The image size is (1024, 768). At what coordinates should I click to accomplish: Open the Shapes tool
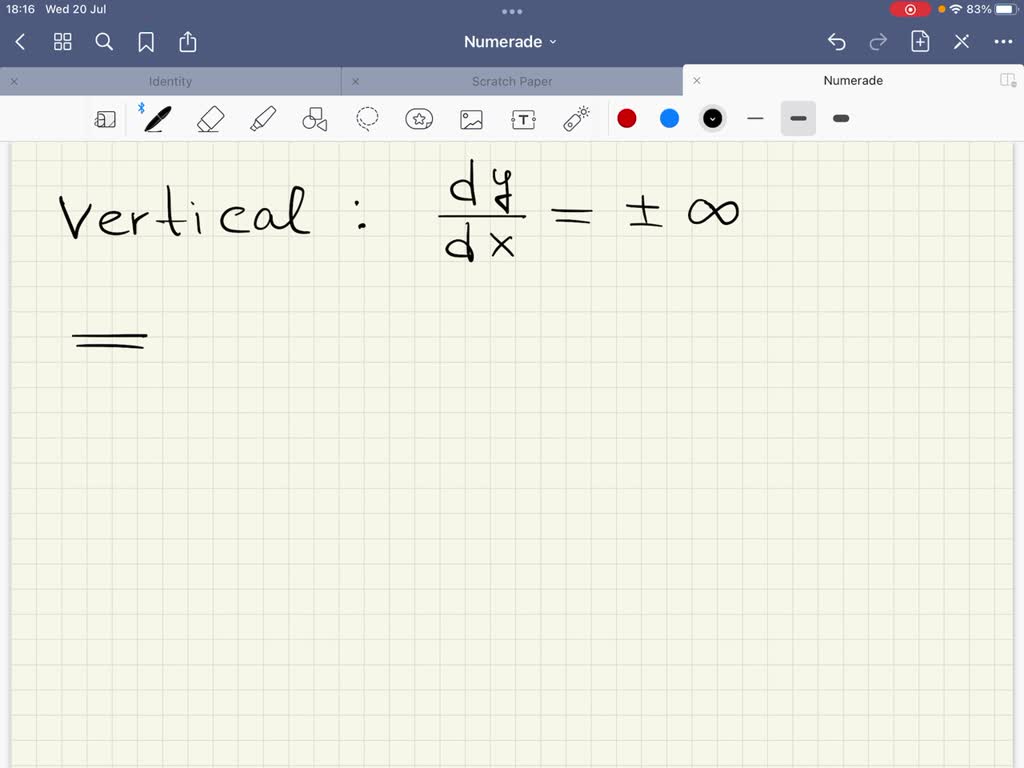pos(315,118)
